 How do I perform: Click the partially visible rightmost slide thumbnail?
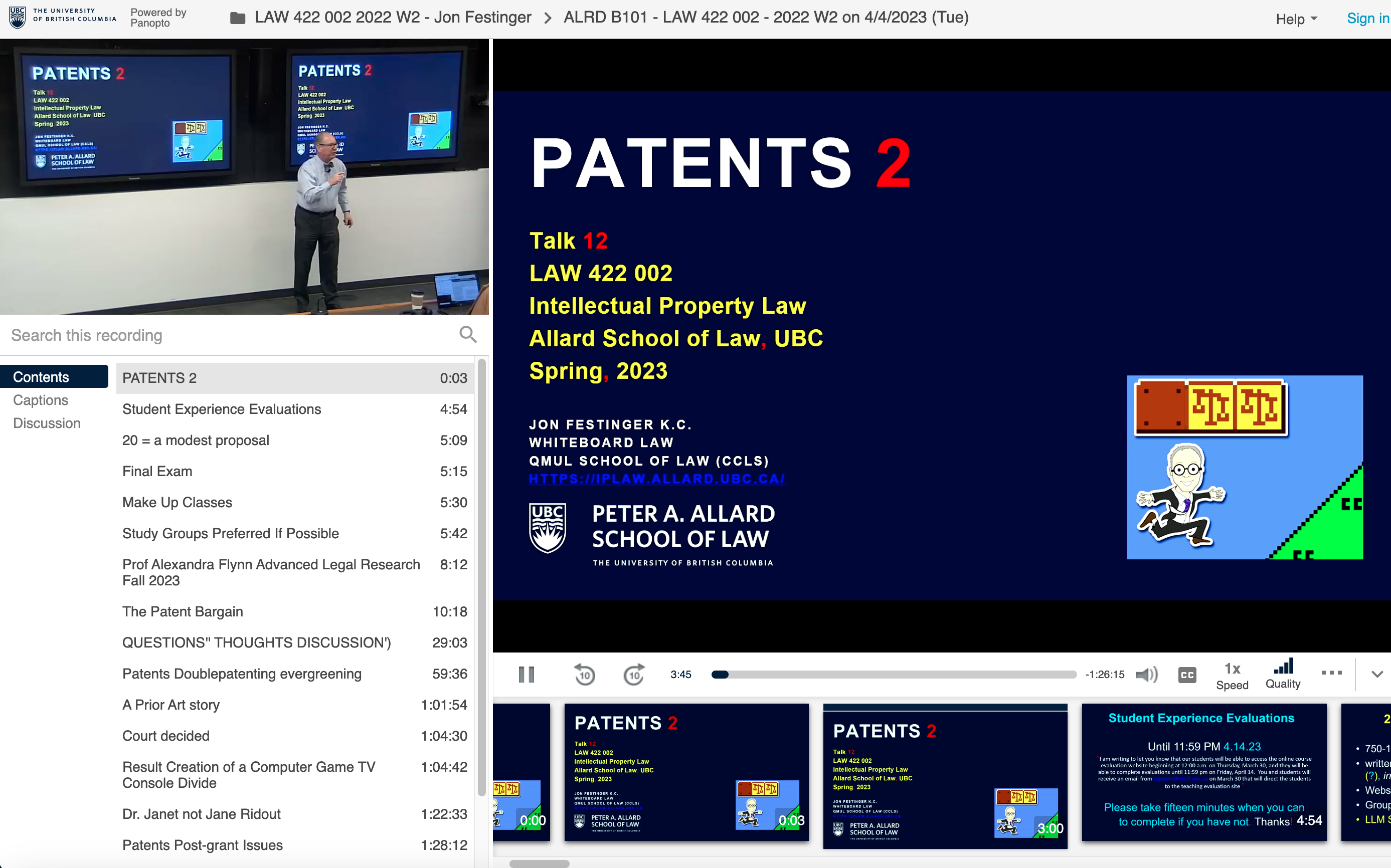pos(1366,772)
